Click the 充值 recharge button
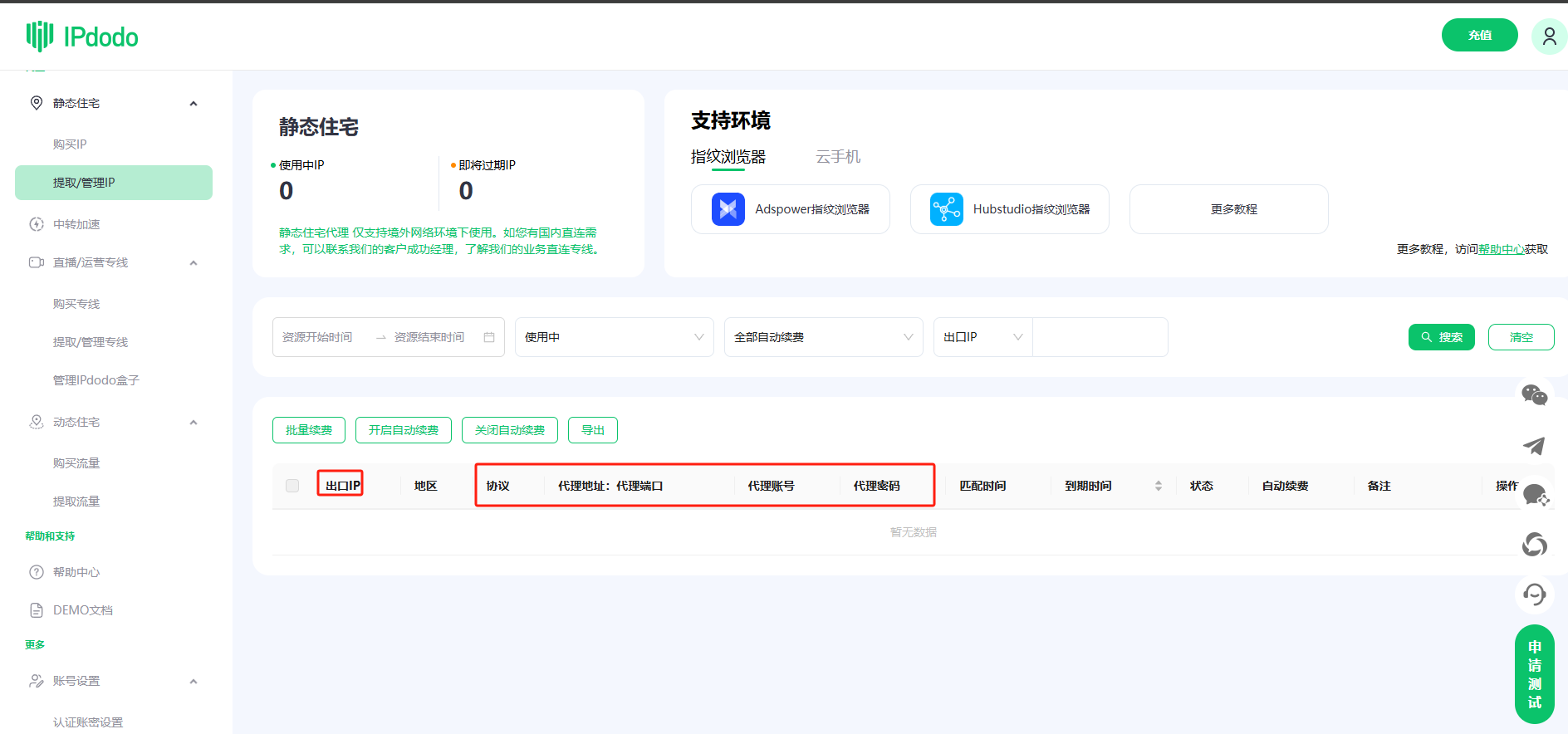 1479,35
